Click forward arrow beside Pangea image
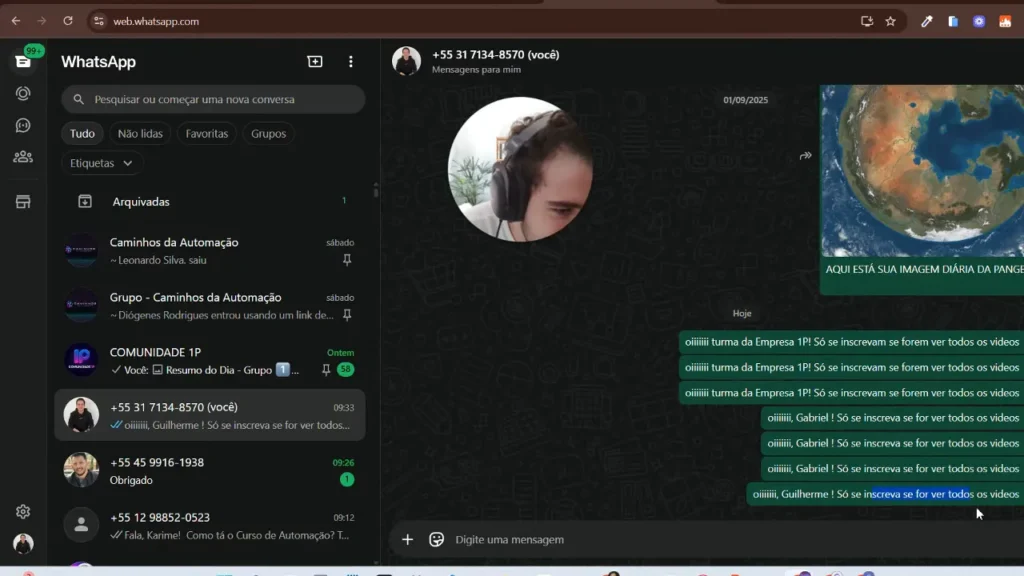 pos(805,156)
